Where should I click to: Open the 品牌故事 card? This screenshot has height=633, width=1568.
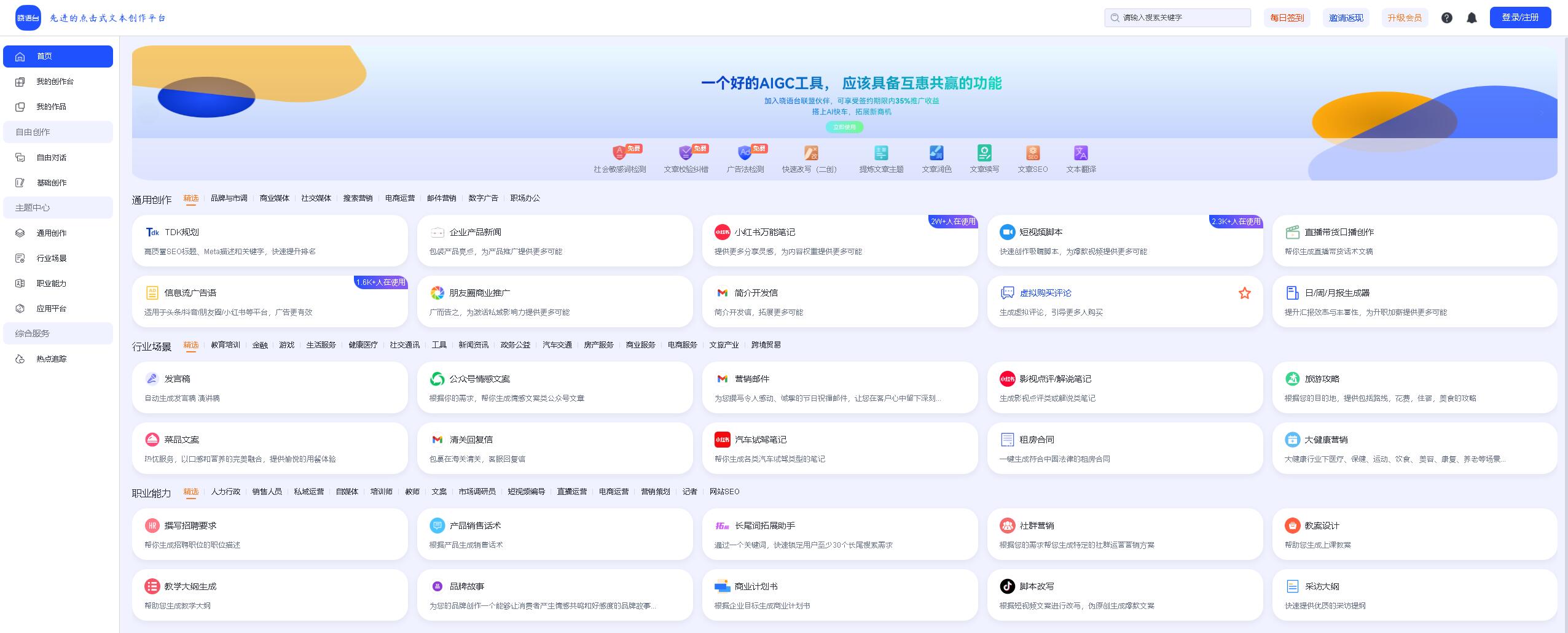click(555, 595)
